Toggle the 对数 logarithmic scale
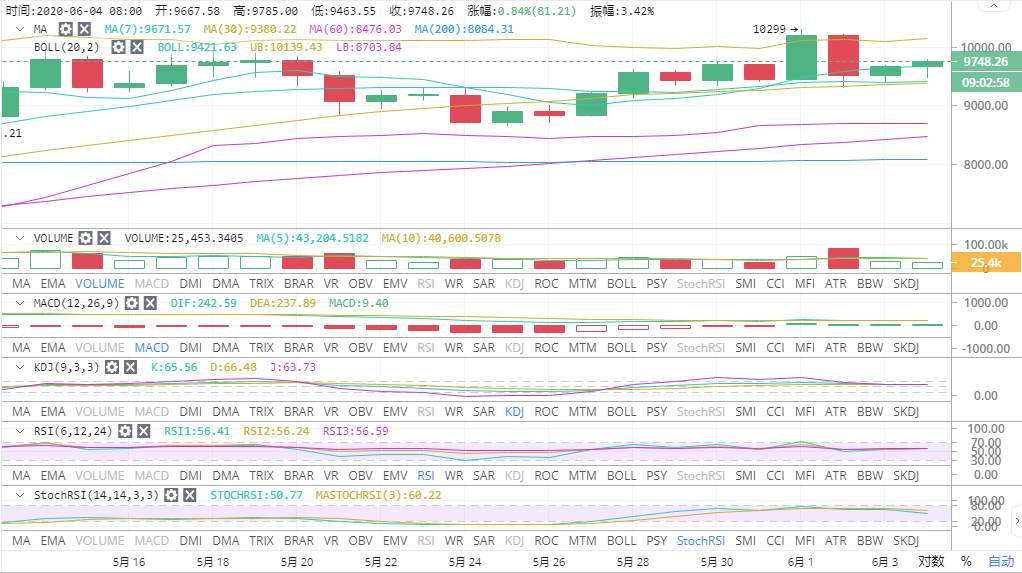The image size is (1022, 573). 931,561
